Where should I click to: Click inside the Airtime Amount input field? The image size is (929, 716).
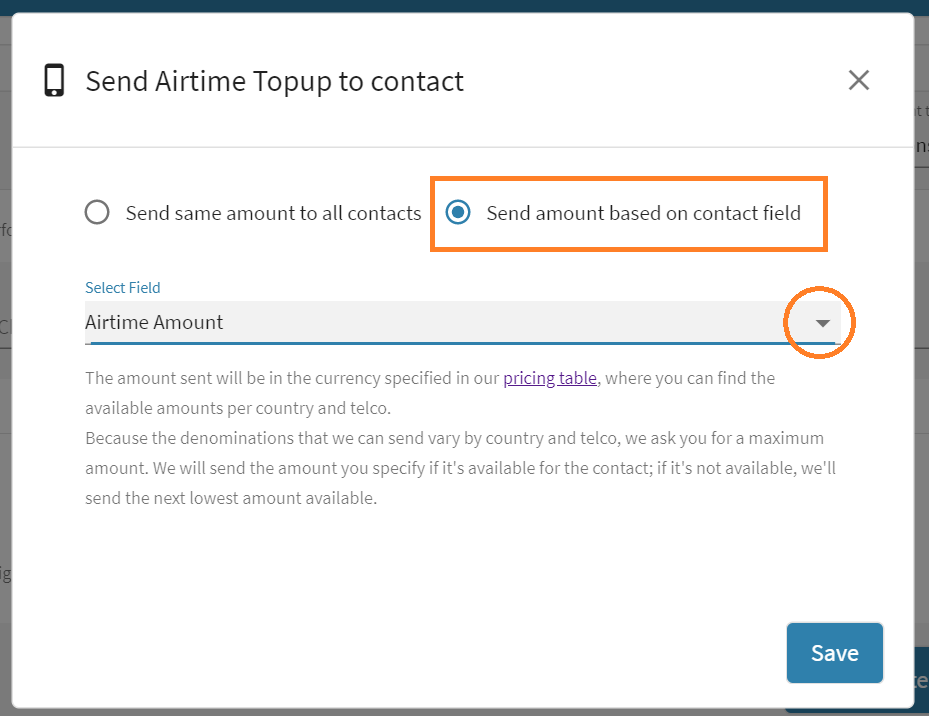pyautogui.click(x=300, y=322)
